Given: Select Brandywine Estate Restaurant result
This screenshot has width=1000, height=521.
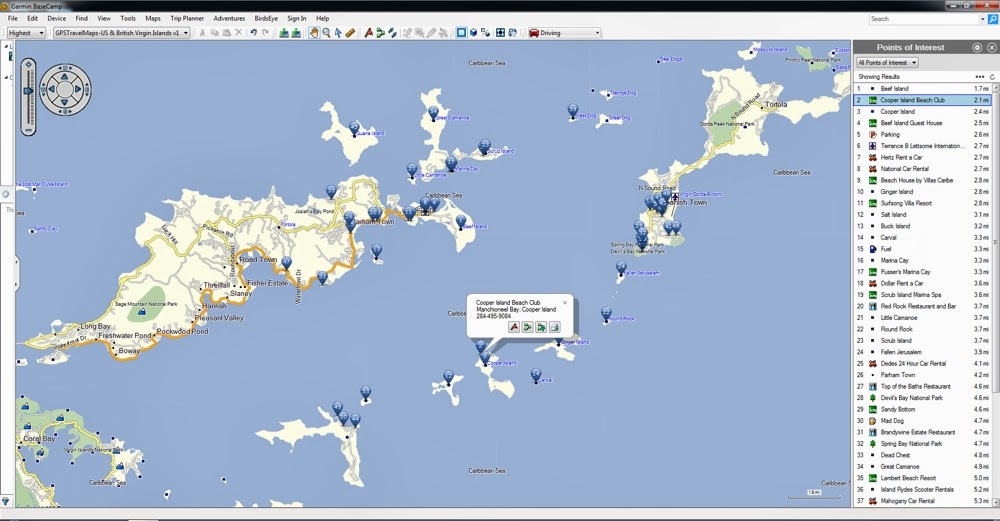Looking at the screenshot, I should pyautogui.click(x=922, y=432).
